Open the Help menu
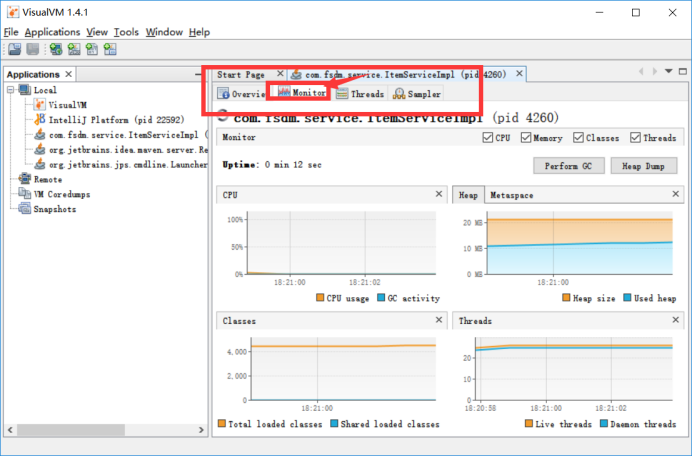692x456 pixels. click(x=199, y=32)
